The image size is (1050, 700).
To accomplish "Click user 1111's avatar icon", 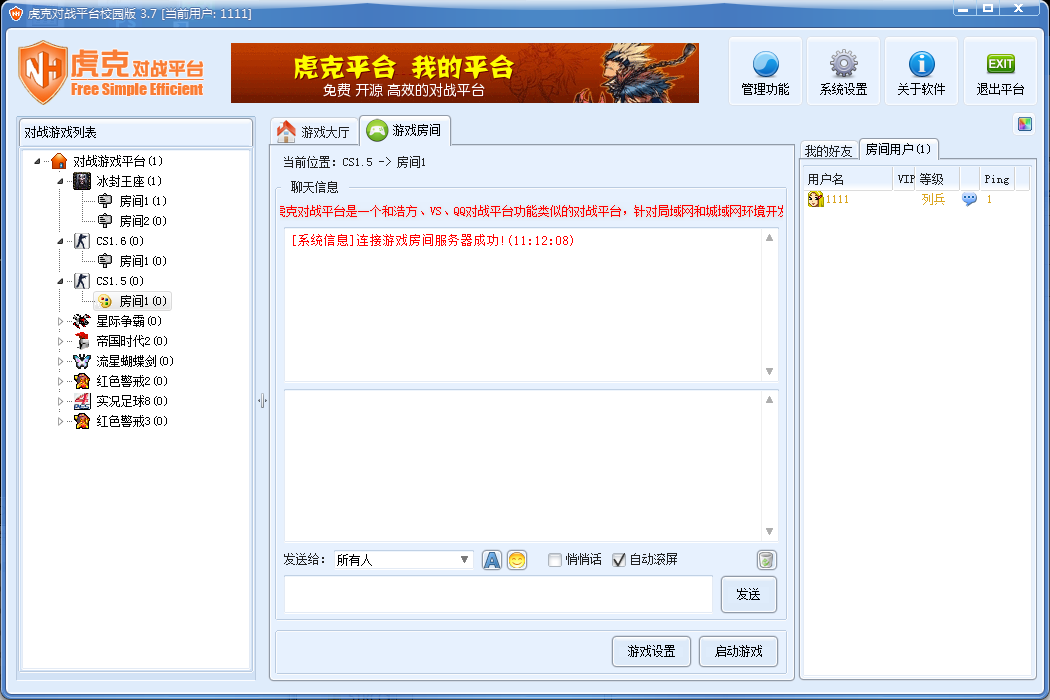I will pos(815,199).
